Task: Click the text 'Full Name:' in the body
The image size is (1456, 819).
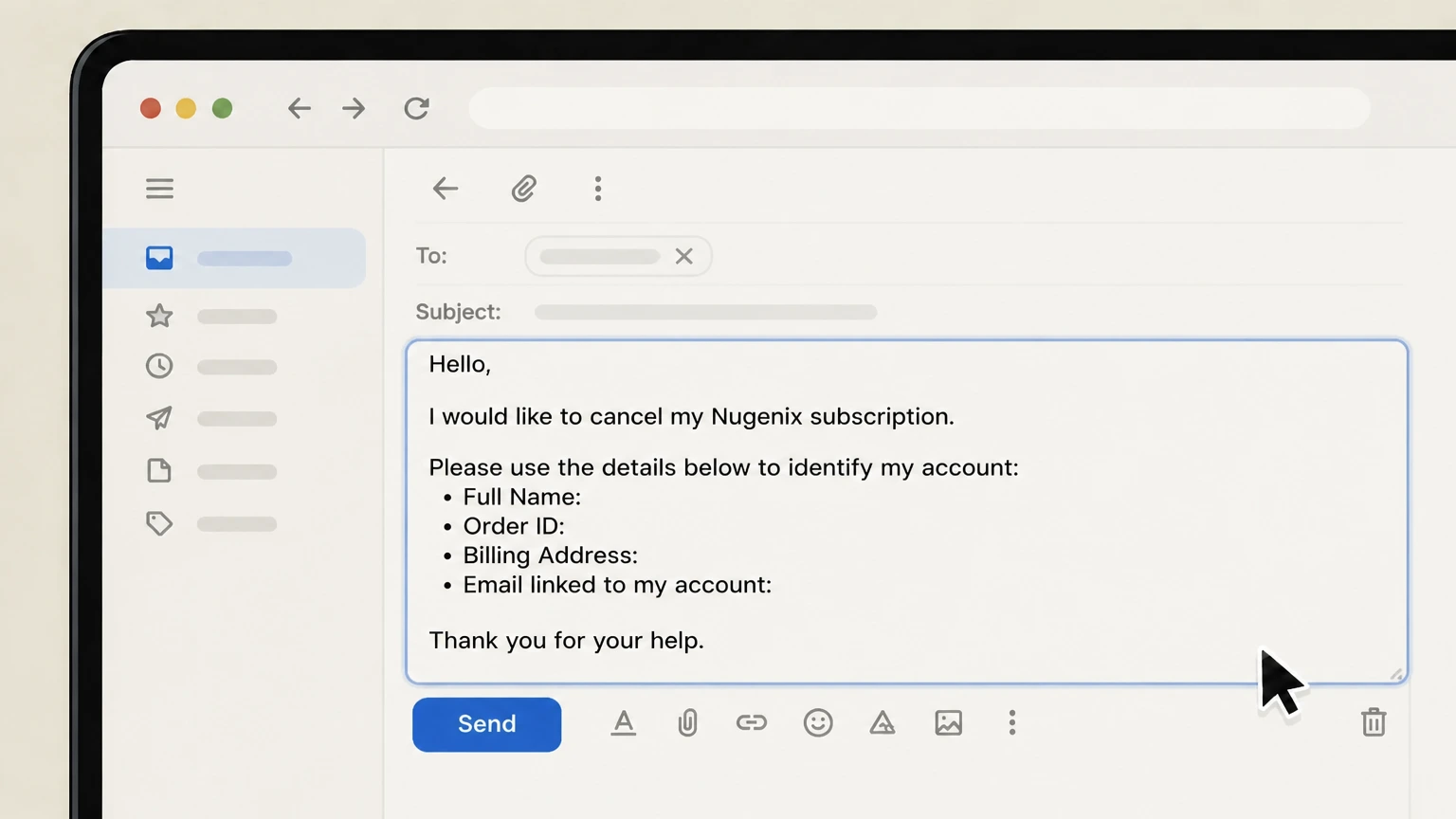Action: pos(521,497)
